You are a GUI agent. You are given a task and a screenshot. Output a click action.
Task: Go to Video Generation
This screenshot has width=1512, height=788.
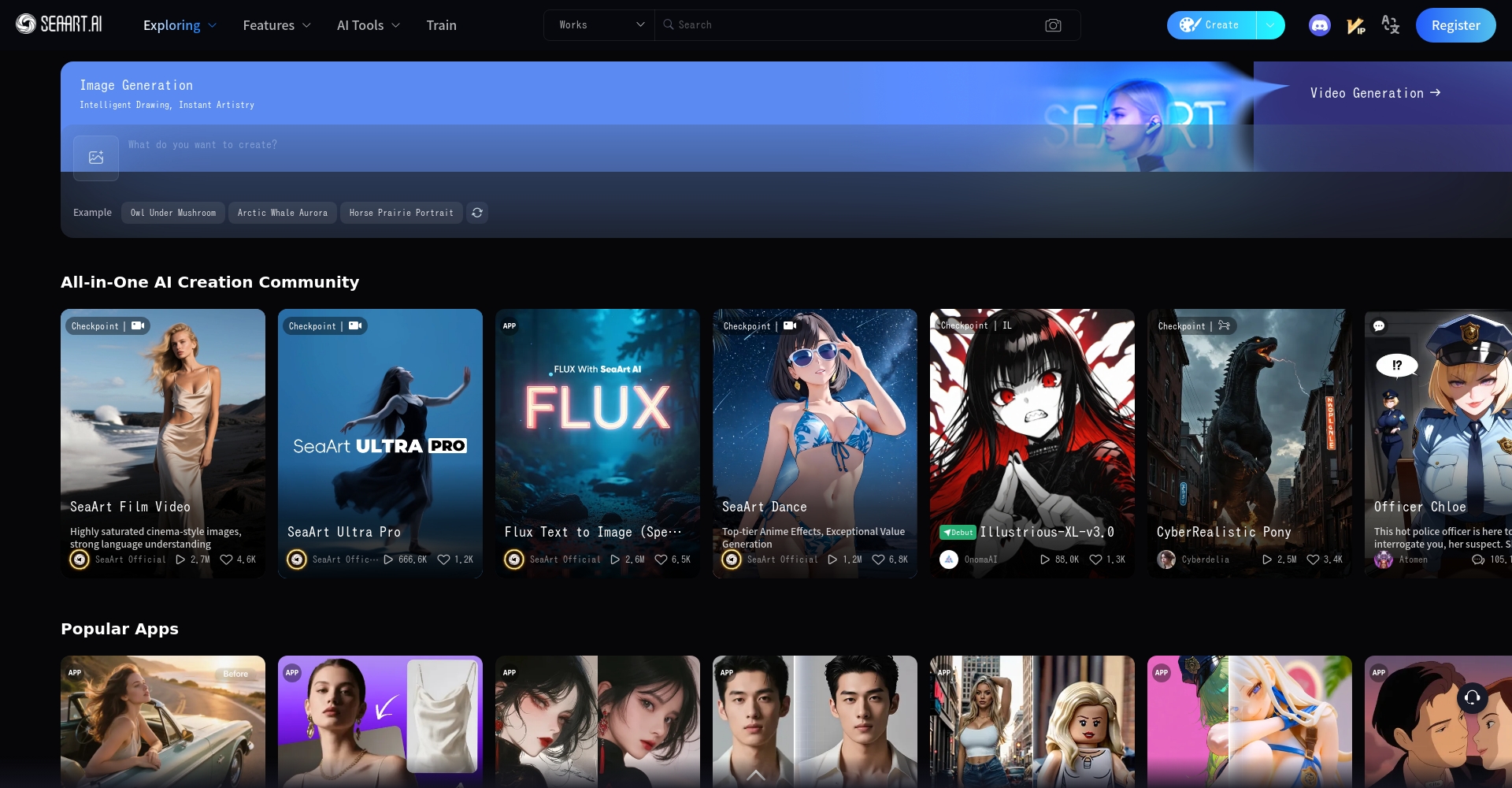click(1375, 93)
